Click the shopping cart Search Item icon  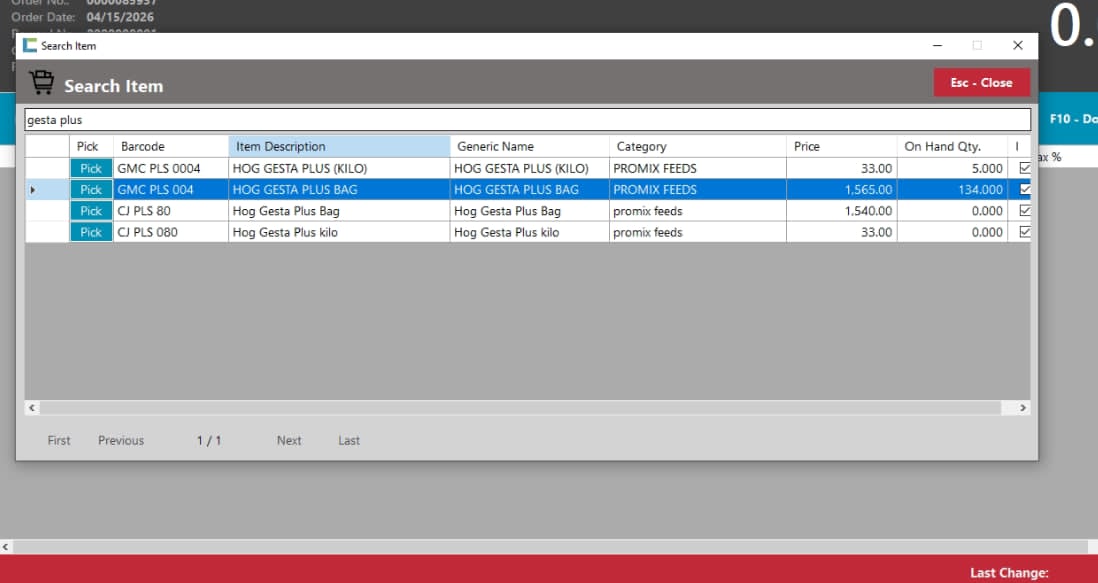[42, 83]
